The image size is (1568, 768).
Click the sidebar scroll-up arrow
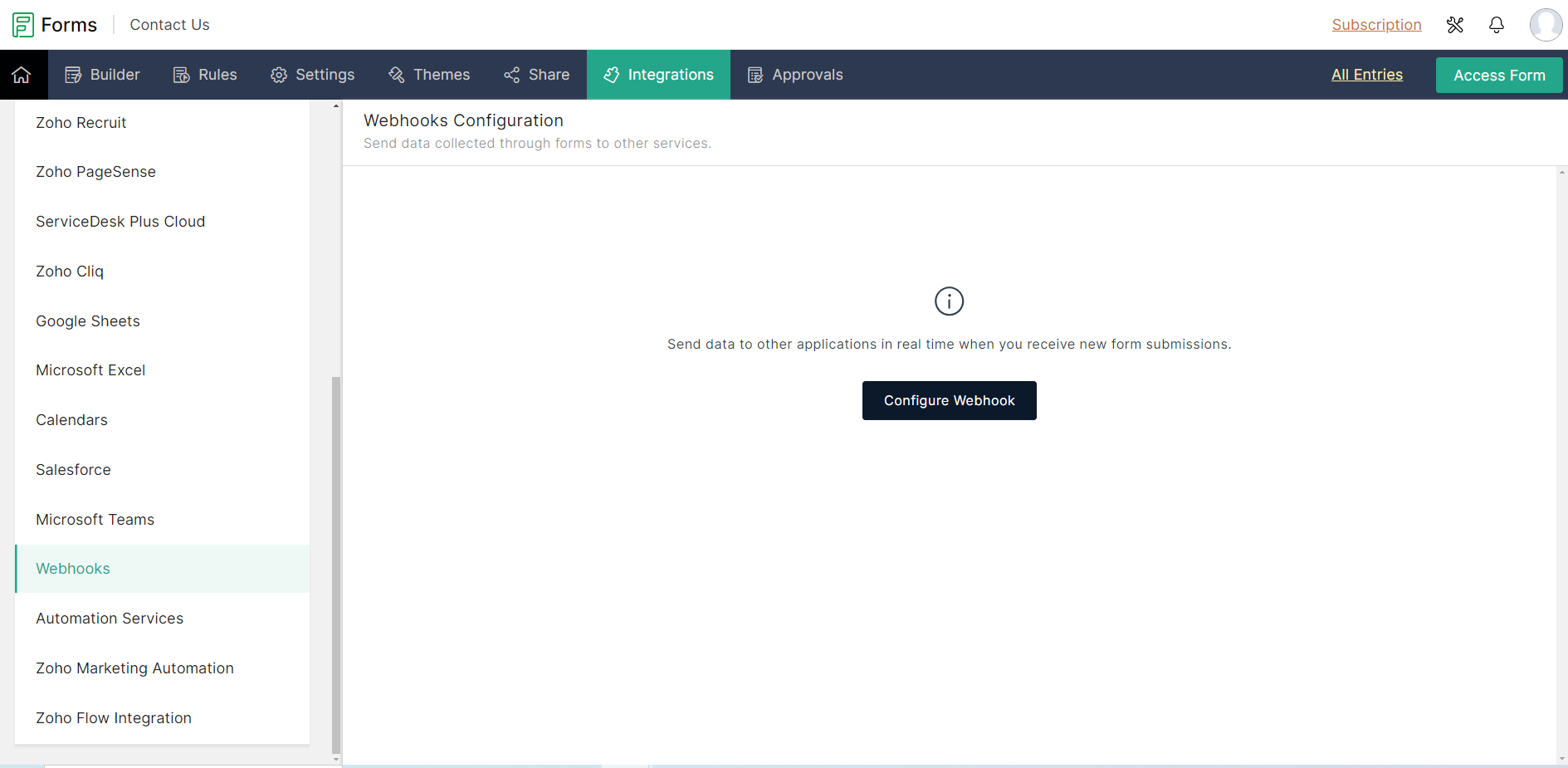point(336,105)
